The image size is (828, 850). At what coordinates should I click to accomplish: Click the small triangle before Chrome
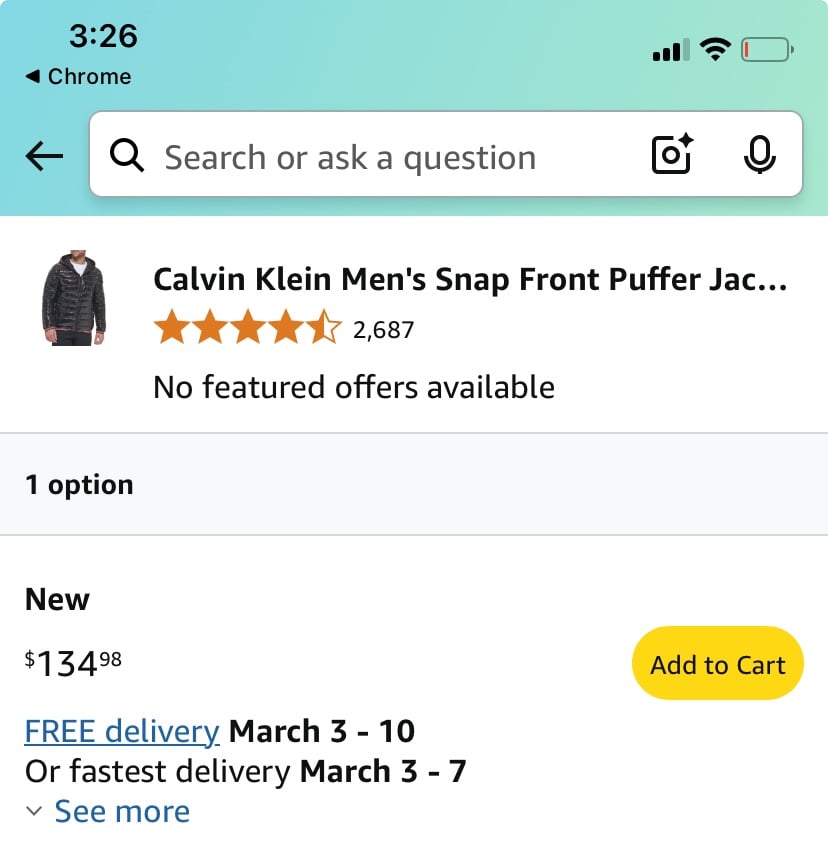point(33,76)
